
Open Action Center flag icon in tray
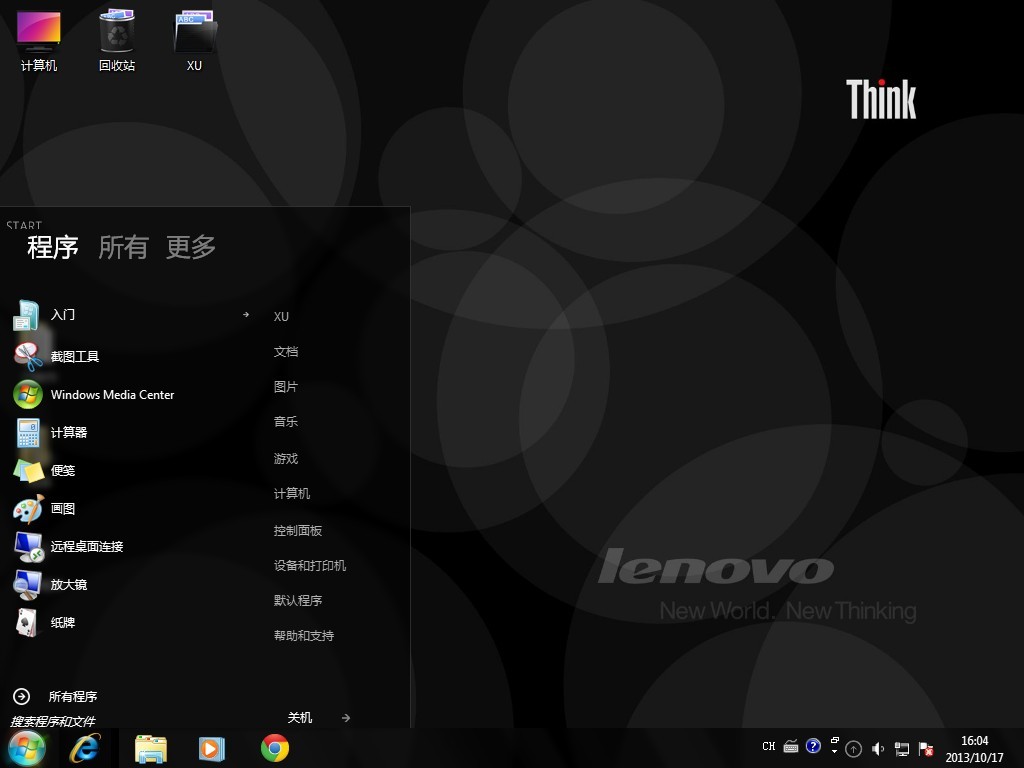tap(927, 748)
